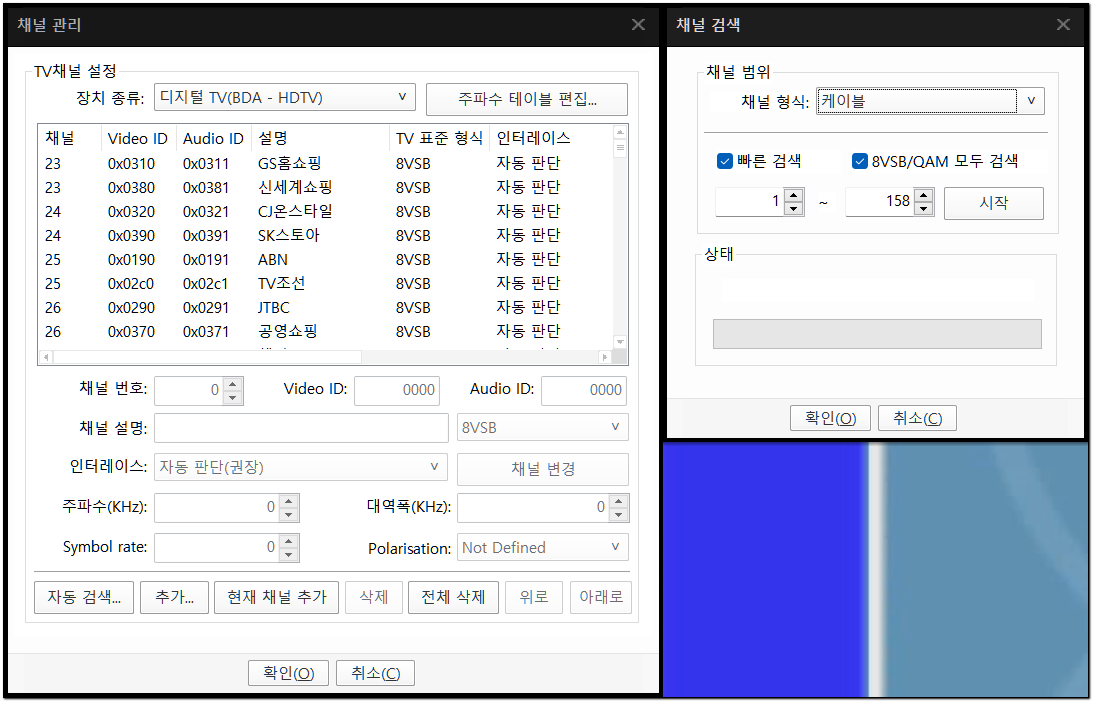This screenshot has height=702, width=1093.
Task: Select the CJ온스타일 channel row
Action: (x=326, y=211)
